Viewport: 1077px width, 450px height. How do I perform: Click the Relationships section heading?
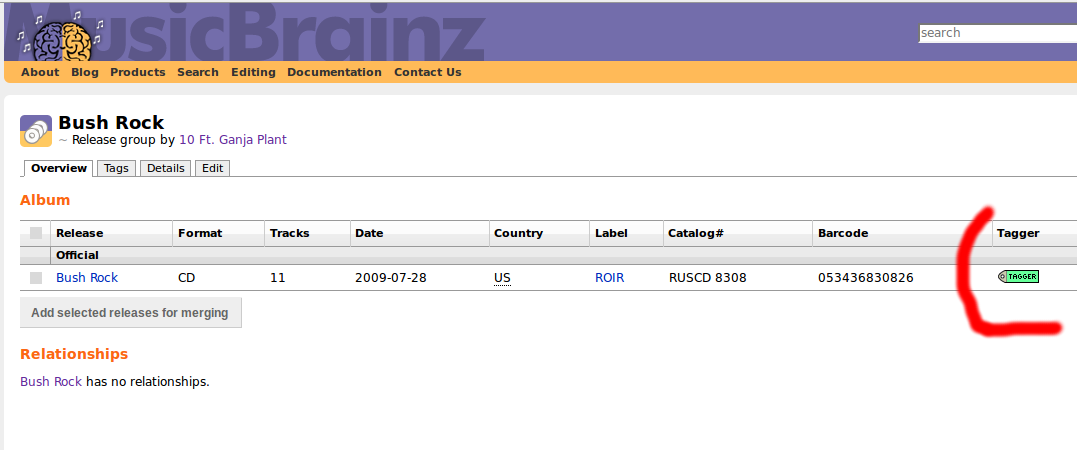pyautogui.click(x=74, y=354)
